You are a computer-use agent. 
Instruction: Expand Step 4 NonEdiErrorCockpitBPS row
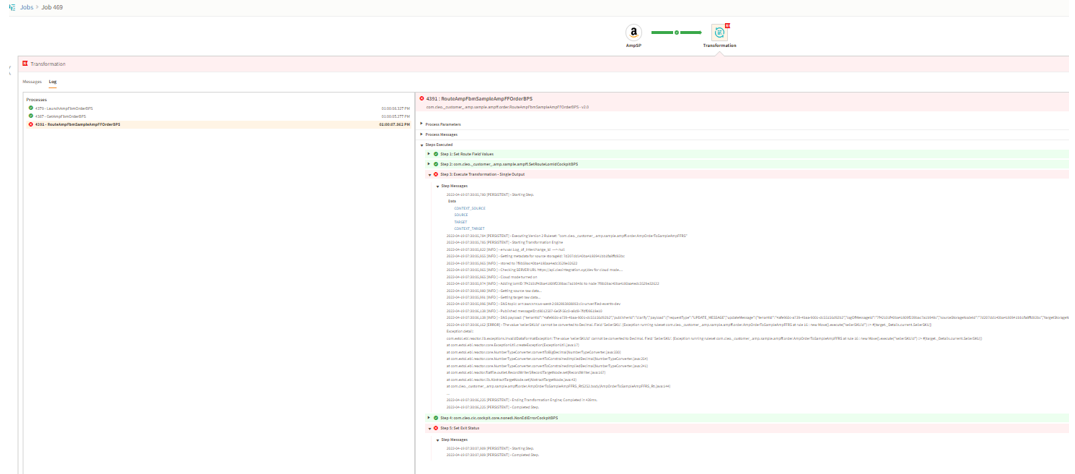click(x=429, y=417)
